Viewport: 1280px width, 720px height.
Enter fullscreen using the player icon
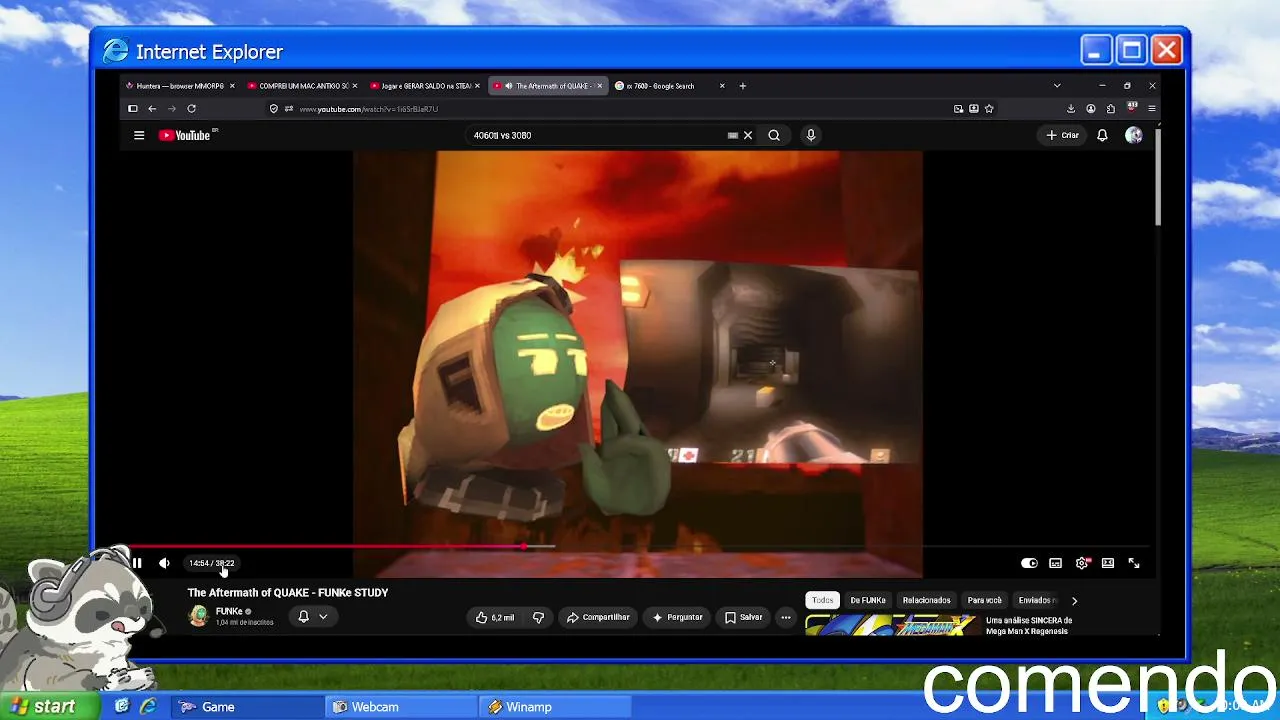[x=1134, y=563]
